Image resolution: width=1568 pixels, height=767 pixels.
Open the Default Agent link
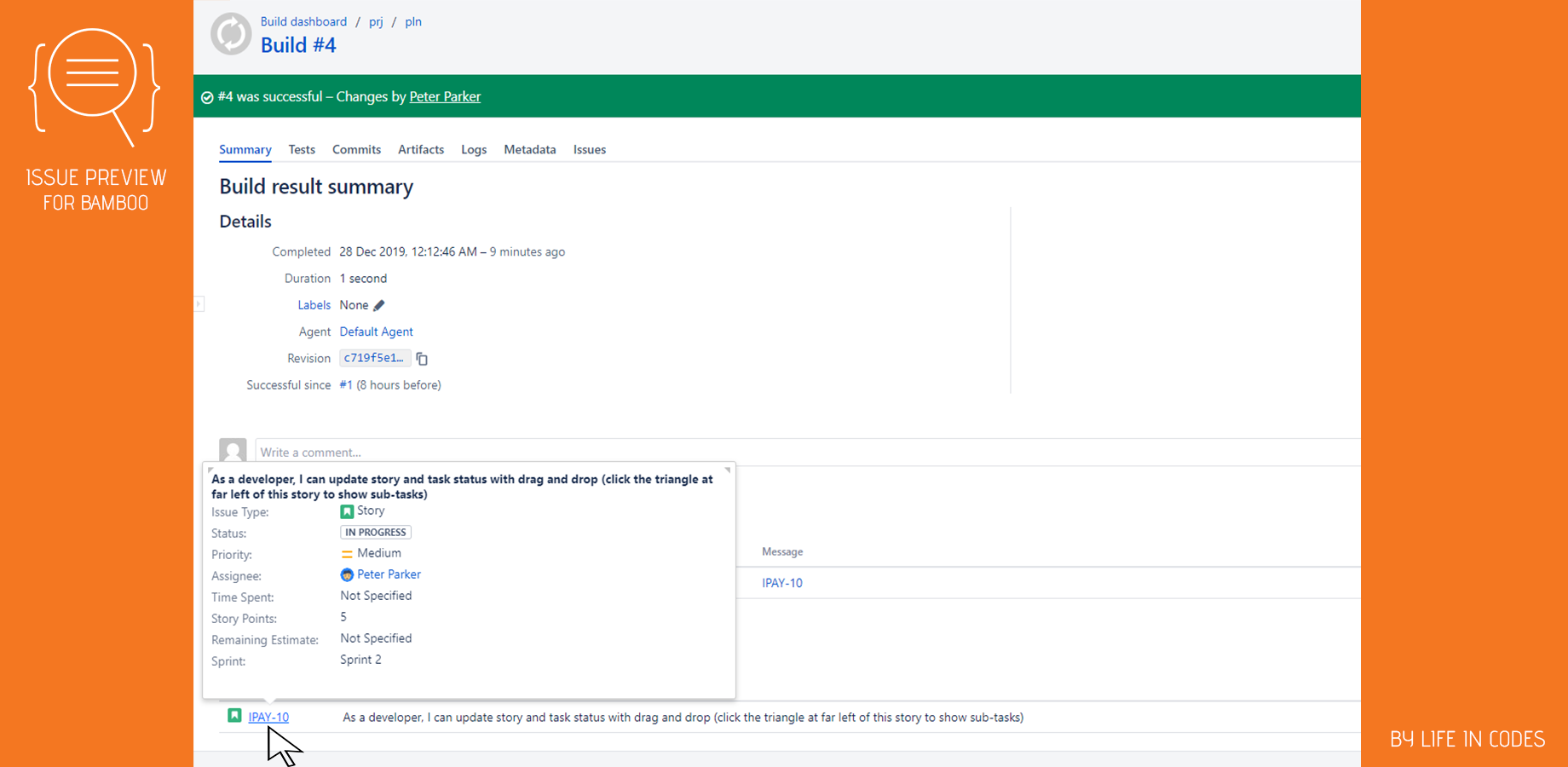[376, 332]
